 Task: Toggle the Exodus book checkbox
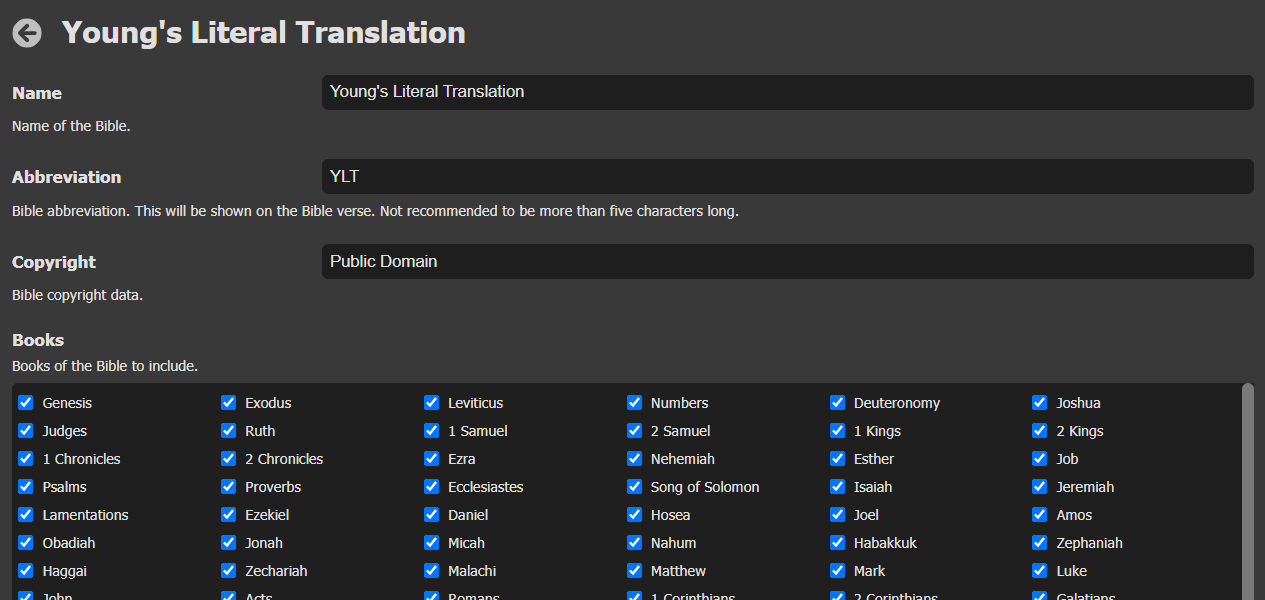pos(229,403)
